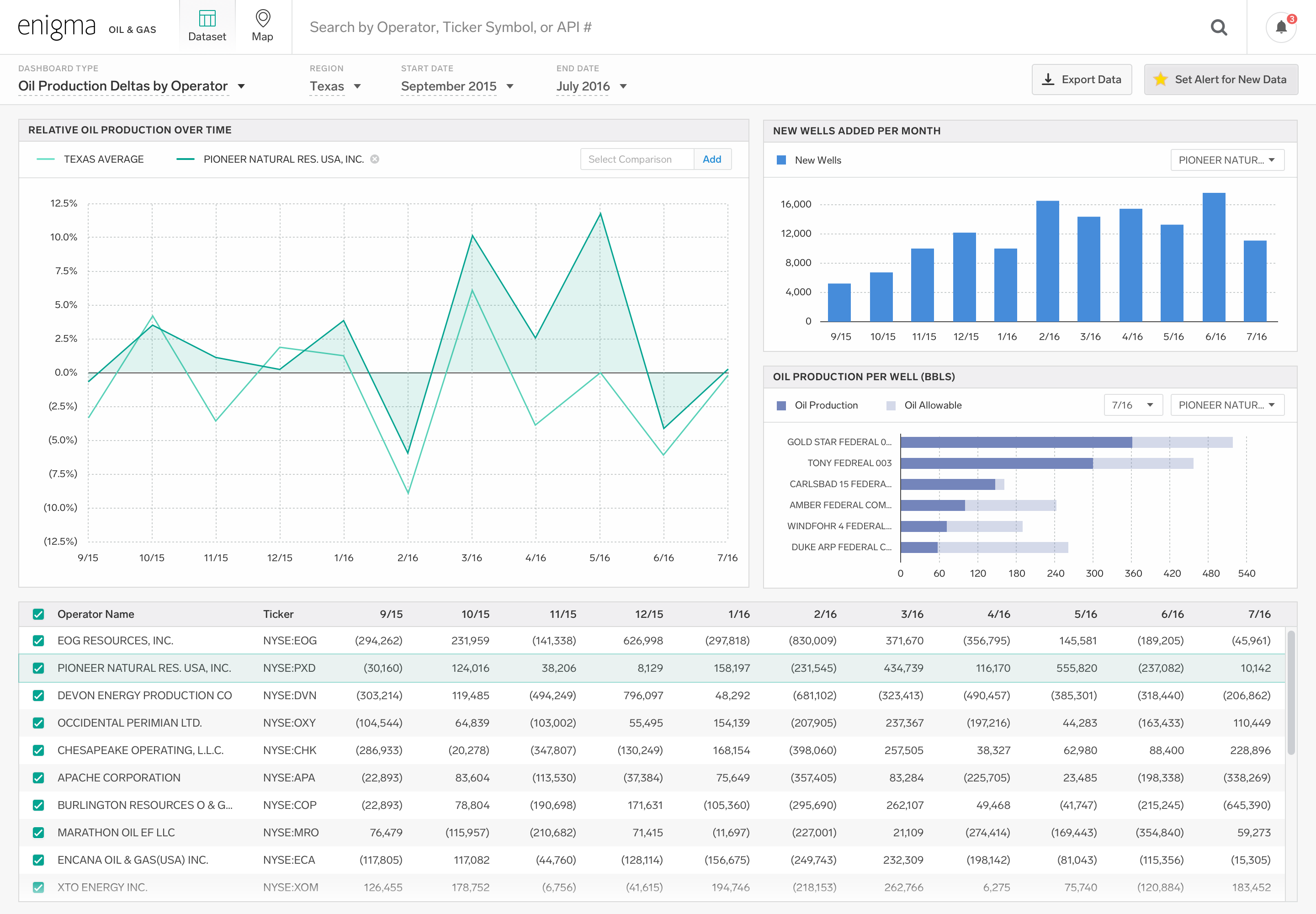Toggle the select-all header checkbox
The image size is (1316, 914).
pyautogui.click(x=38, y=615)
